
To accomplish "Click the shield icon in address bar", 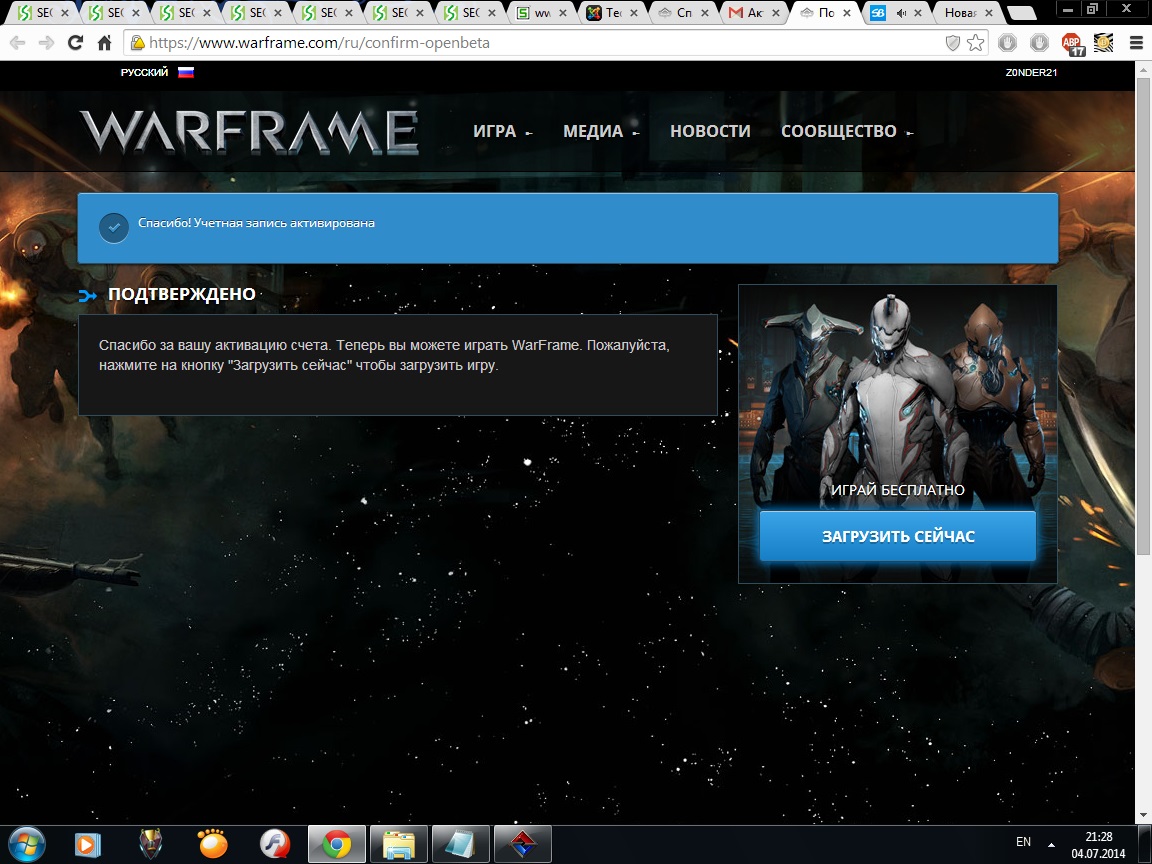I will pyautogui.click(x=952, y=43).
